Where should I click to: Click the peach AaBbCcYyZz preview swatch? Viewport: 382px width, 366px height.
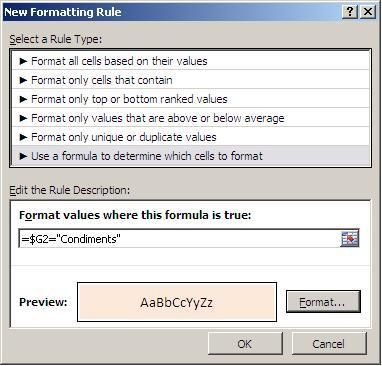tap(177, 302)
